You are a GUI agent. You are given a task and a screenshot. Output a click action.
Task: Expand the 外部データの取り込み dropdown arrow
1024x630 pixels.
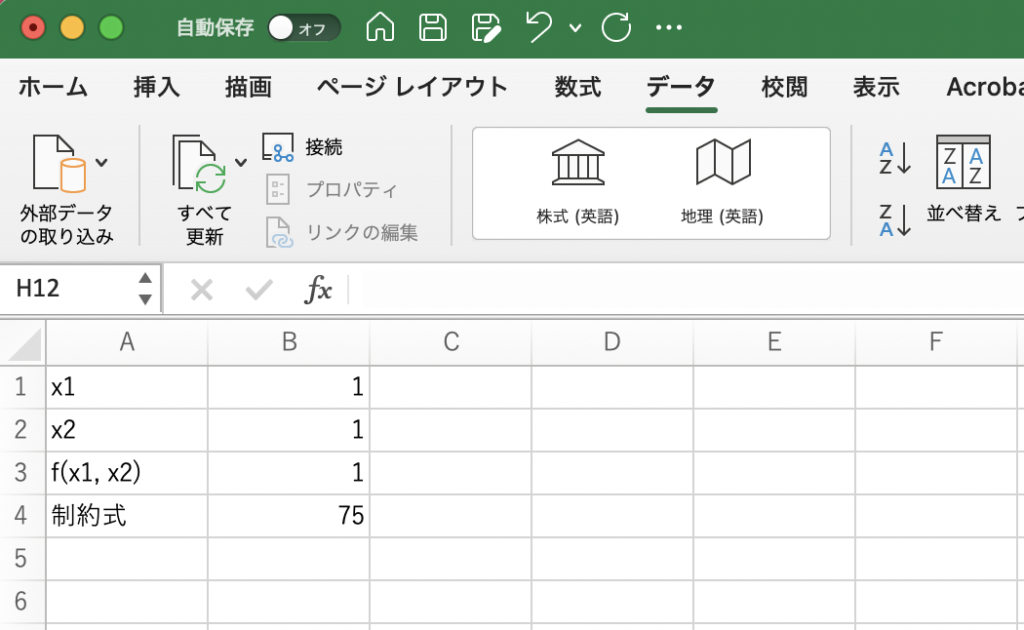tap(101, 163)
